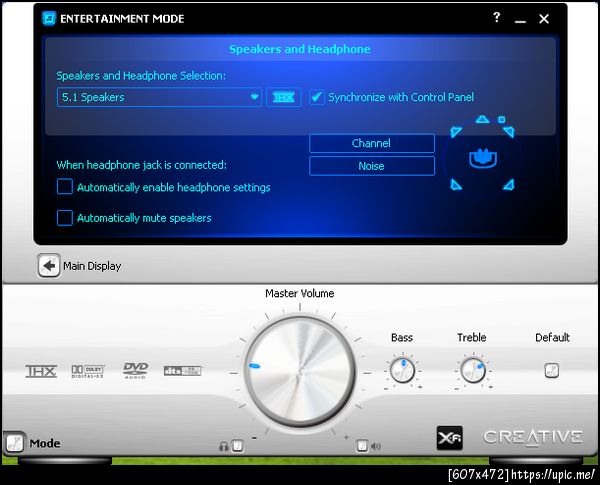
Task: Enable Automatically mute speakers checkbox
Action: pyautogui.click(x=65, y=217)
